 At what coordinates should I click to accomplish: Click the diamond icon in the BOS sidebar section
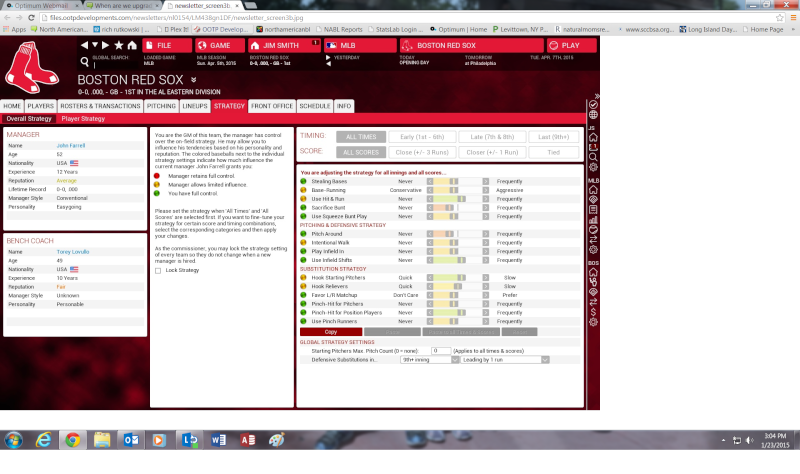(593, 292)
